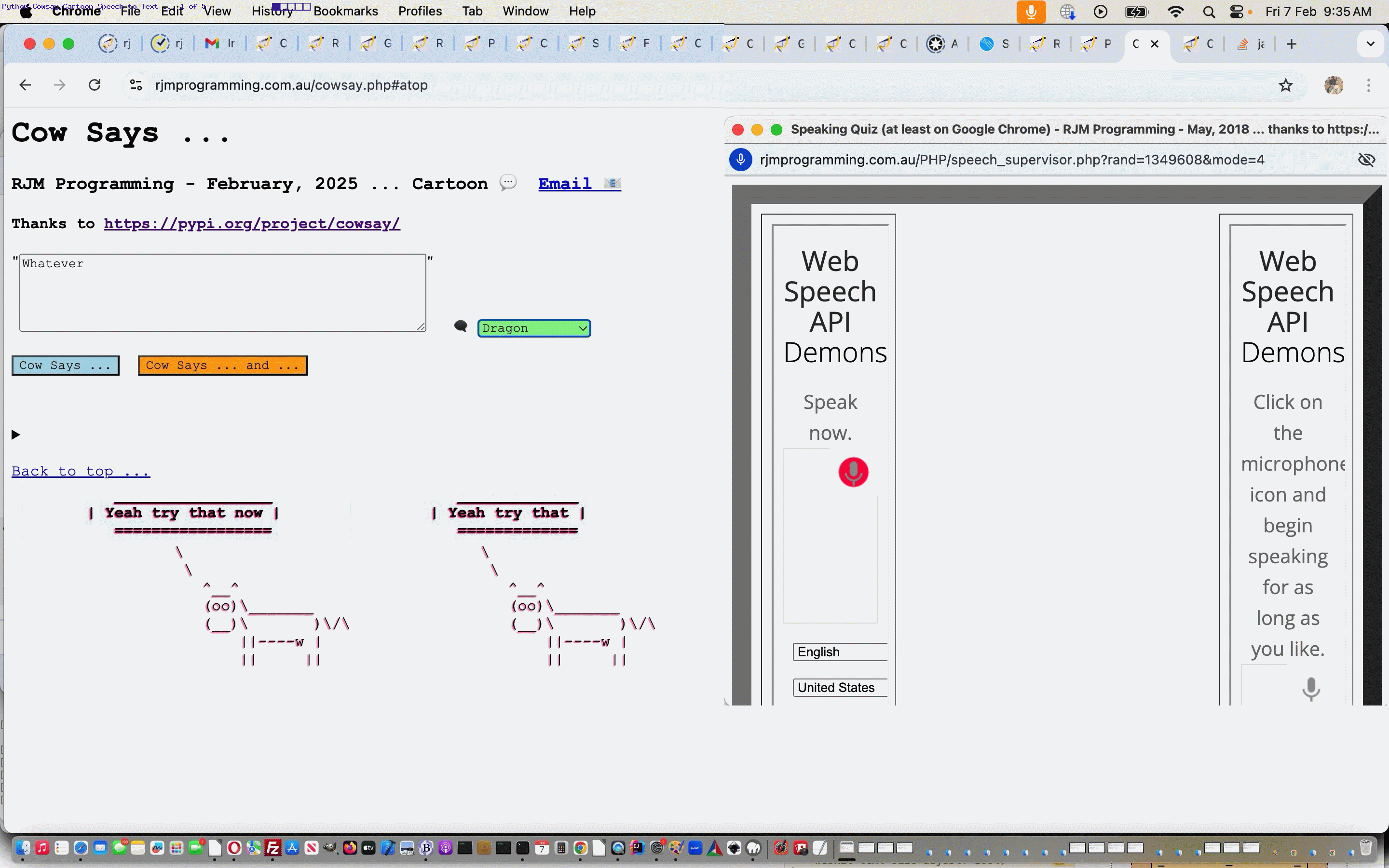Image resolution: width=1389 pixels, height=868 pixels.
Task: Go back using the browser back arrow
Action: 25,85
